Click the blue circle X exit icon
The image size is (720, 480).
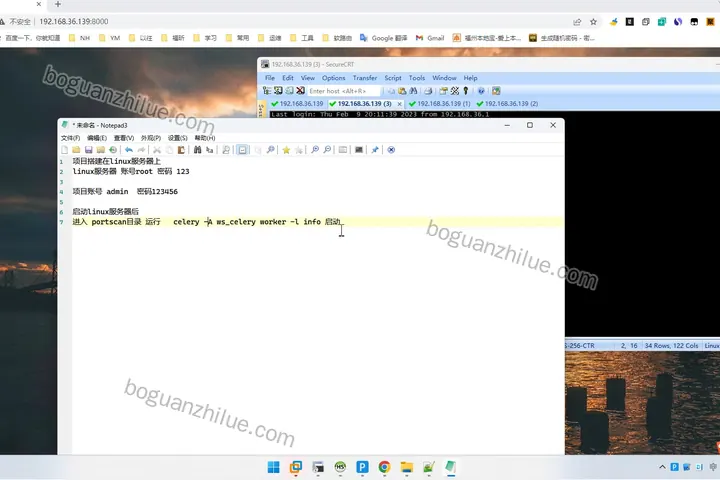(x=391, y=150)
